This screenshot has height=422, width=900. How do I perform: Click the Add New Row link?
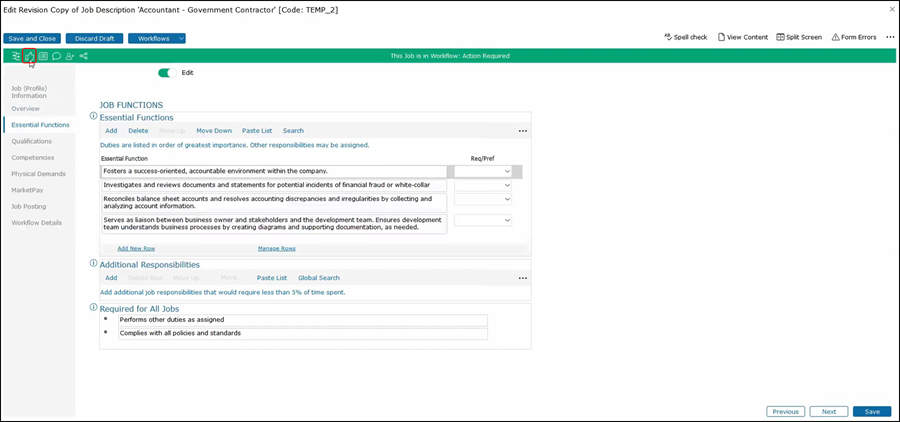tap(136, 248)
